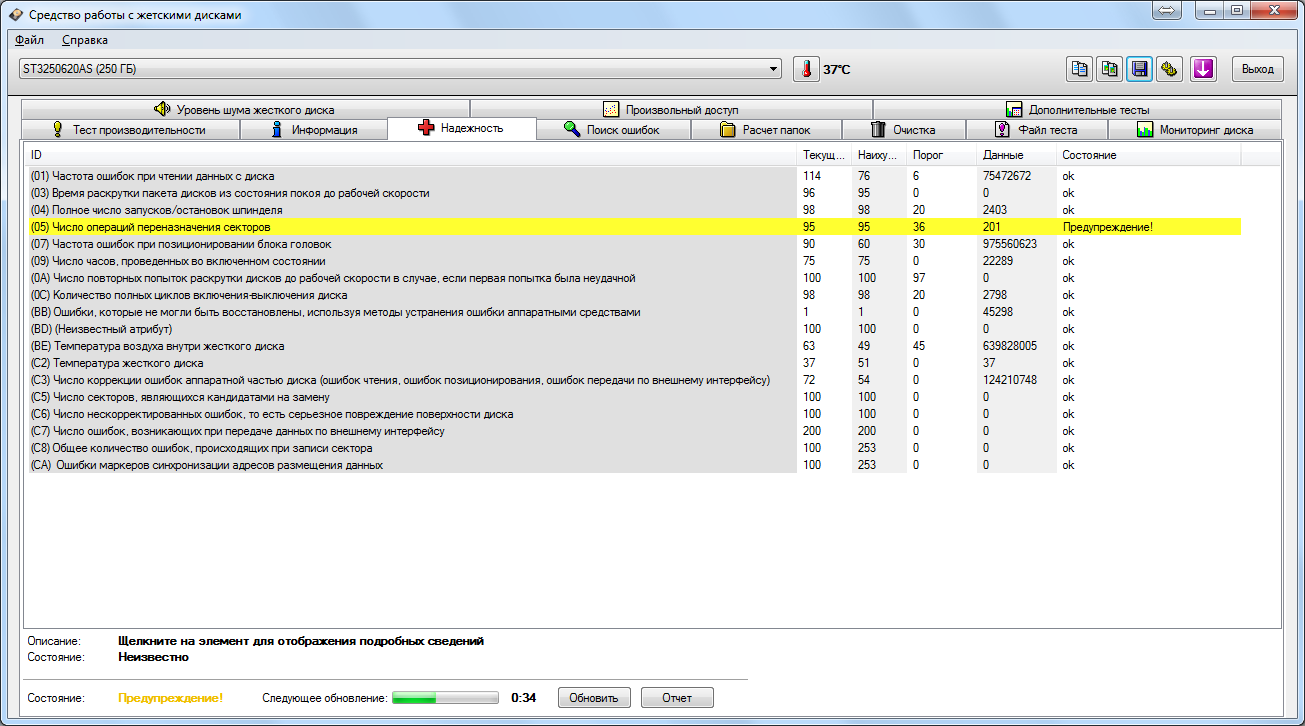Click the thermometer temperature icon
Image resolution: width=1305 pixels, height=726 pixels.
pos(806,69)
